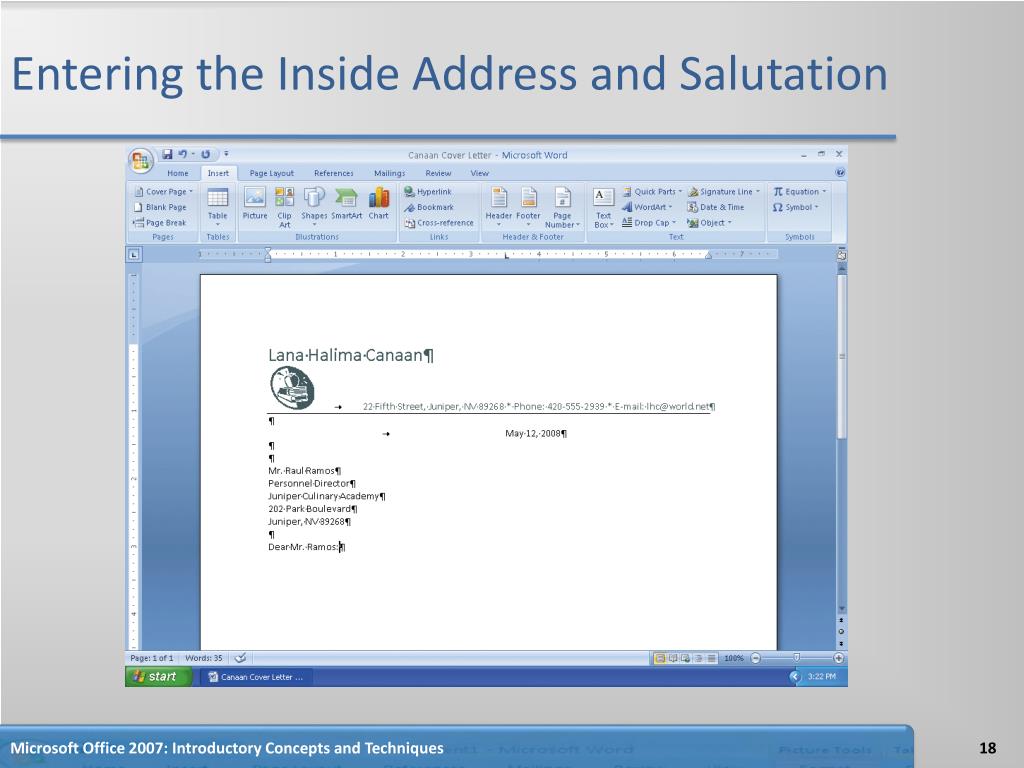The height and width of the screenshot is (768, 1024).
Task: Open the Symbol menu
Action: click(795, 207)
